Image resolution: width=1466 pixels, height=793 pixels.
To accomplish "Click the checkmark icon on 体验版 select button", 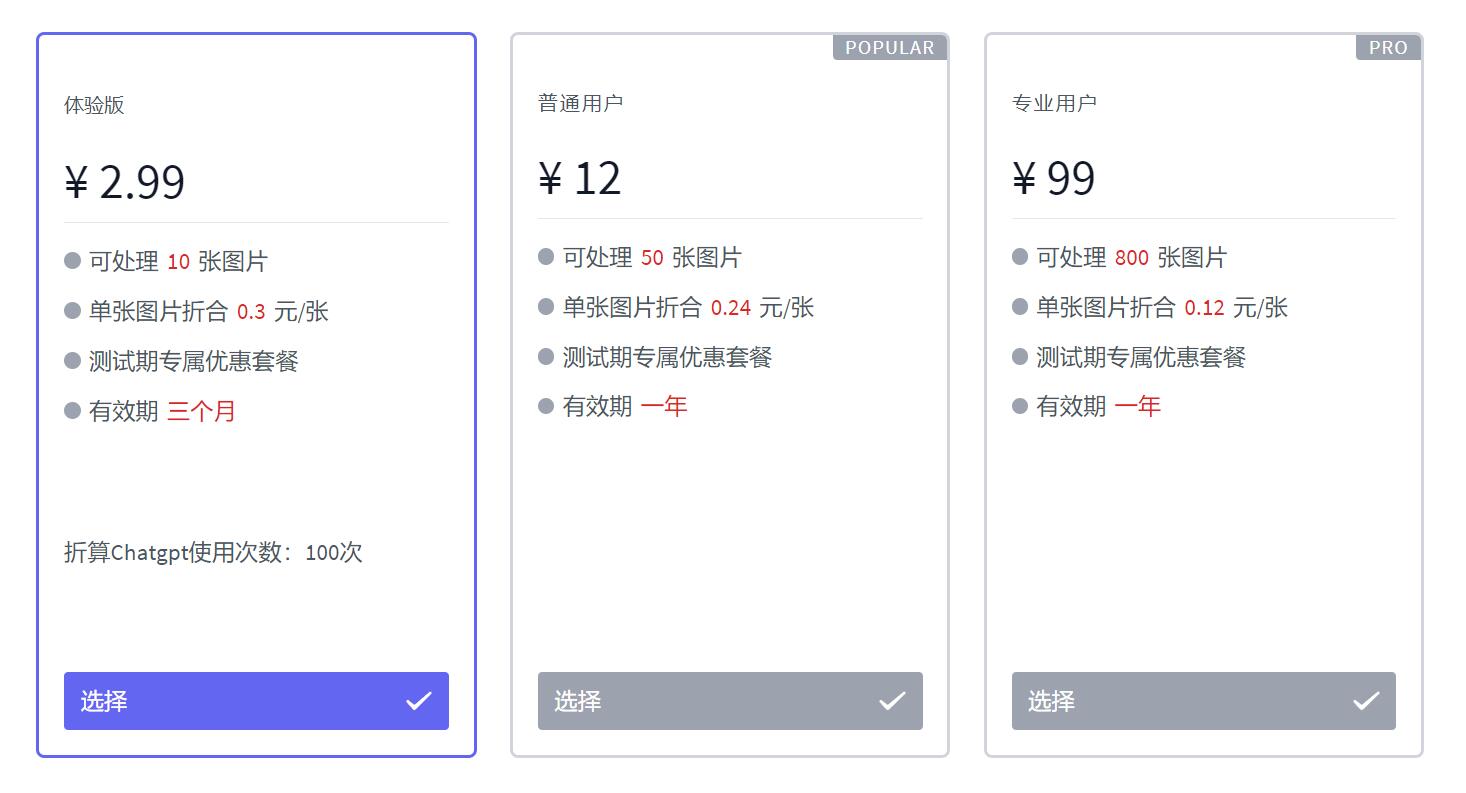I will pos(418,701).
